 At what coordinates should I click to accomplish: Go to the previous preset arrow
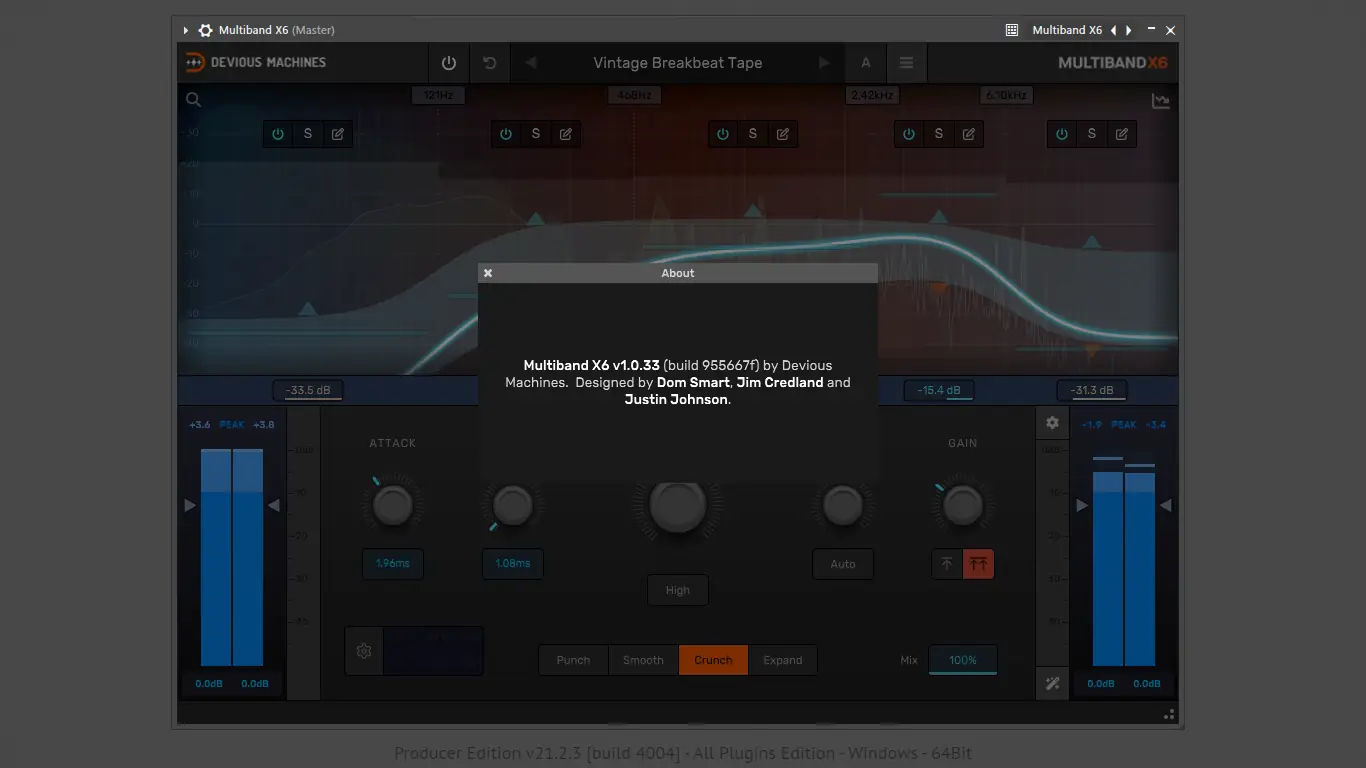pyautogui.click(x=531, y=63)
